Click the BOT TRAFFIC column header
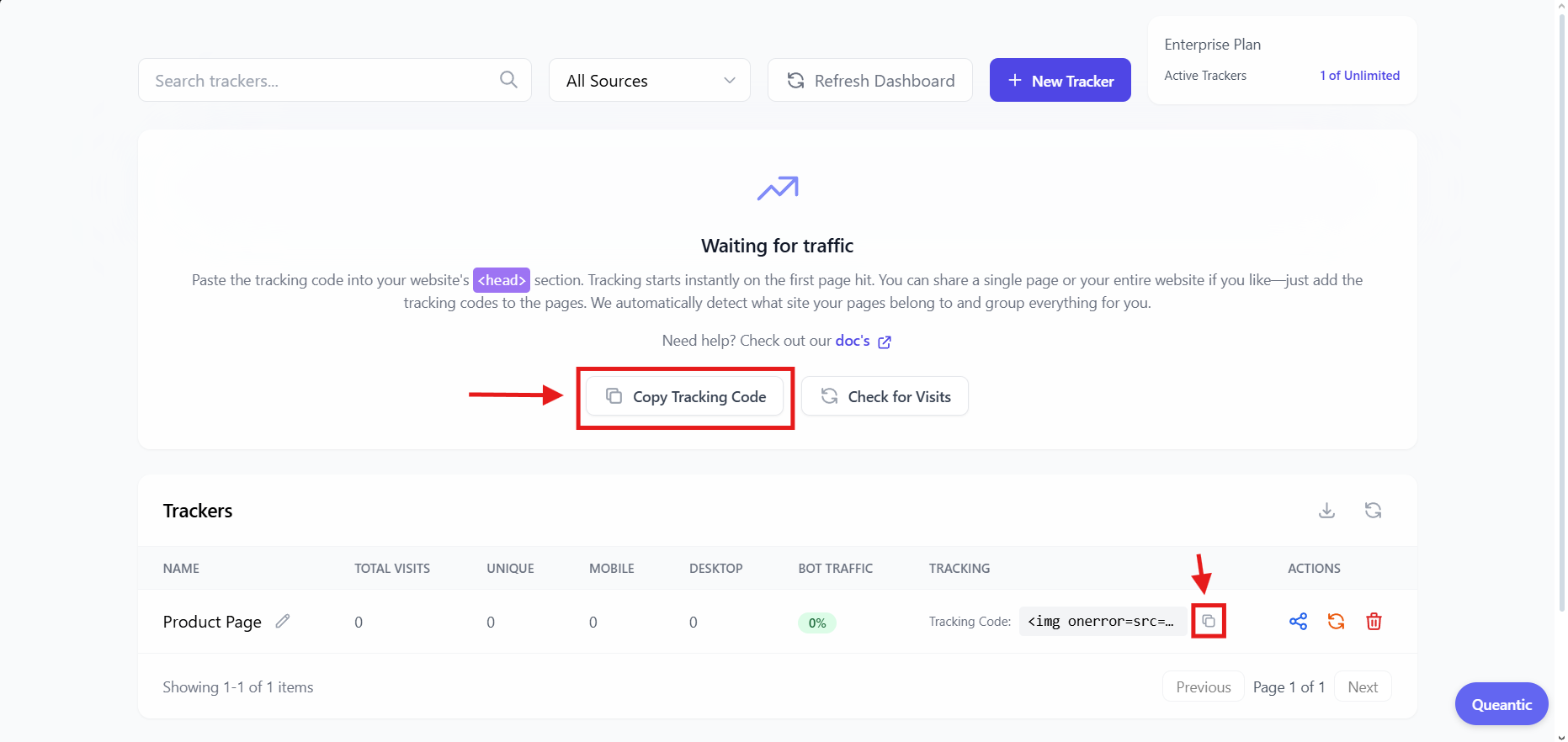 point(836,569)
